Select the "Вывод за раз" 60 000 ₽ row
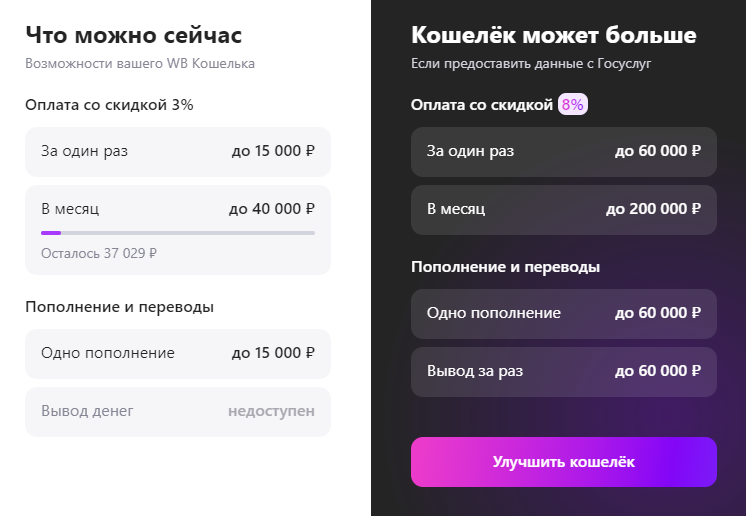The width and height of the screenshot is (746, 516). (x=563, y=372)
